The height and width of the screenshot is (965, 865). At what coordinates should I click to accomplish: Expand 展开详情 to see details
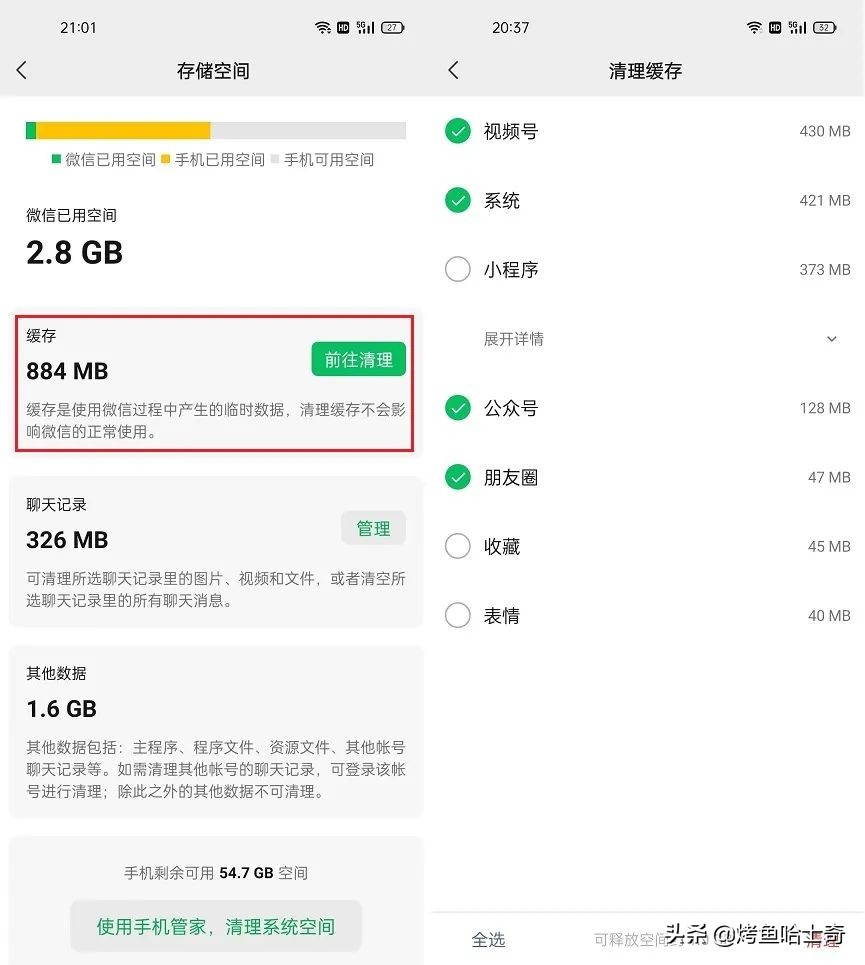tap(513, 339)
